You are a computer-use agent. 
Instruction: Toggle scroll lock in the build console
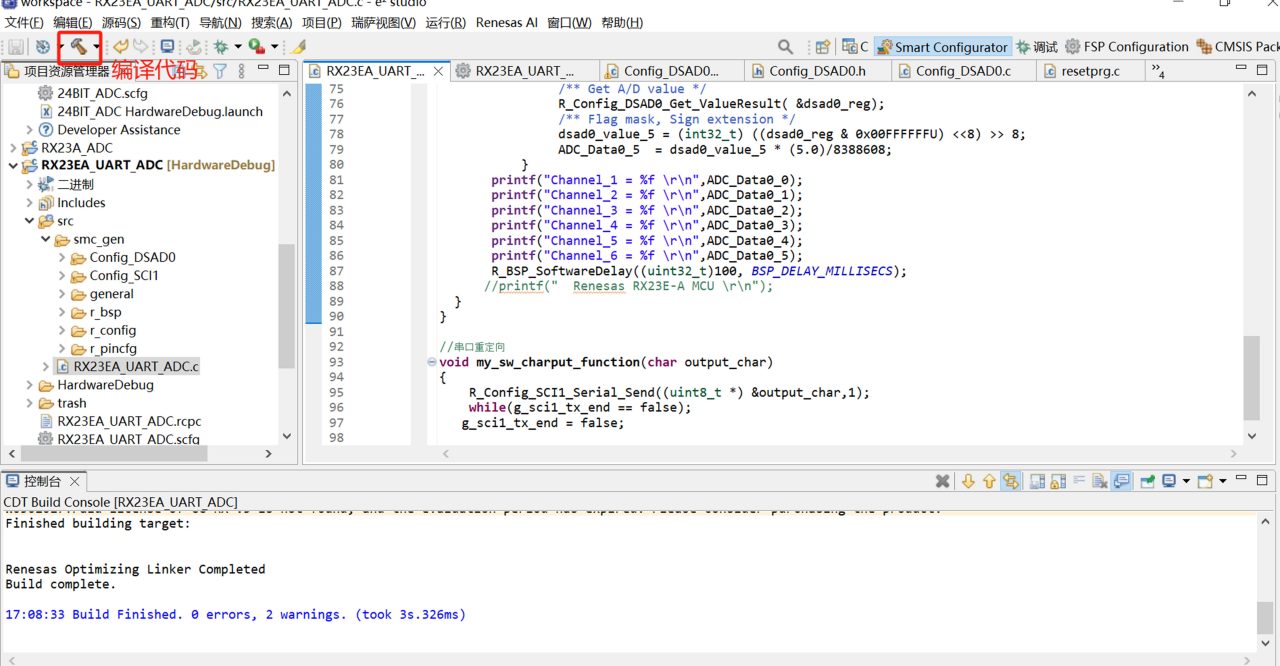point(1058,481)
